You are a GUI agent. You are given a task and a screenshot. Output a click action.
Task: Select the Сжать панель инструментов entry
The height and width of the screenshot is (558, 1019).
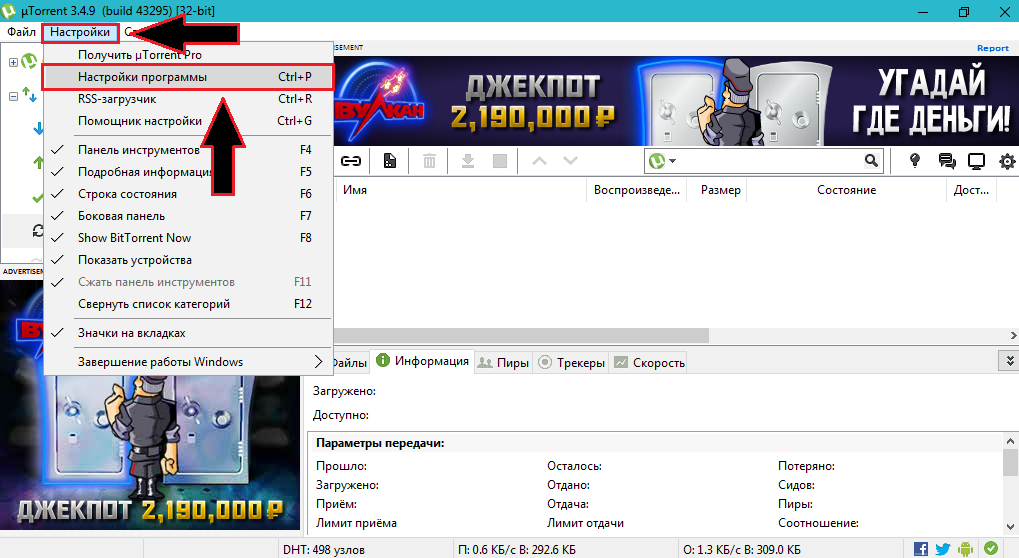(x=188, y=282)
